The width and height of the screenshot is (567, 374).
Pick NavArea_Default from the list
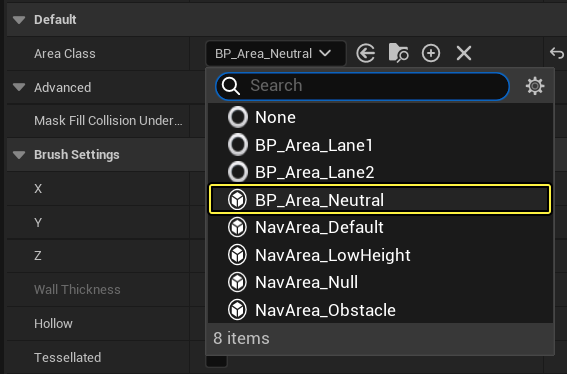click(x=380, y=227)
